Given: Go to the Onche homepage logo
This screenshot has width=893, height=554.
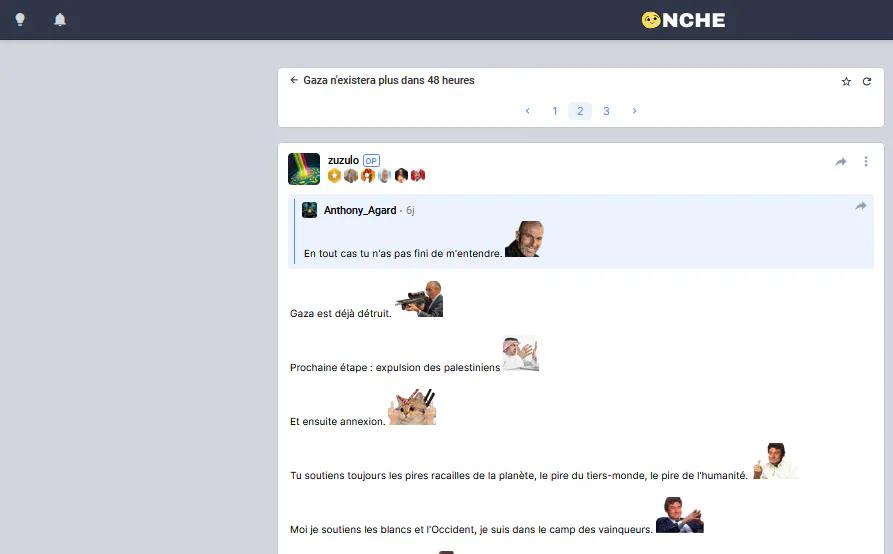Looking at the screenshot, I should (x=683, y=20).
